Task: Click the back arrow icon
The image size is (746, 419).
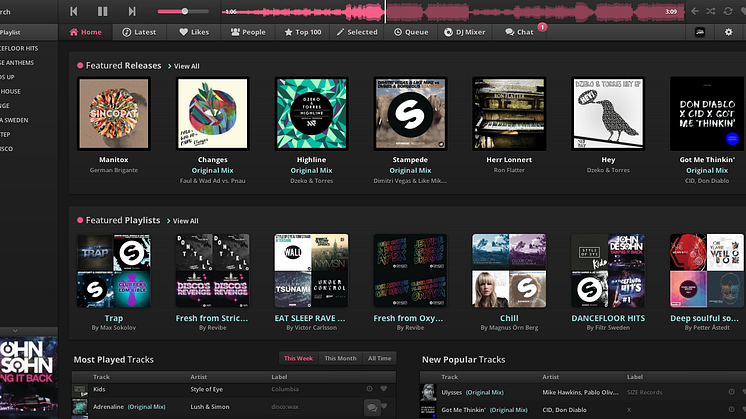Action: 695,11
